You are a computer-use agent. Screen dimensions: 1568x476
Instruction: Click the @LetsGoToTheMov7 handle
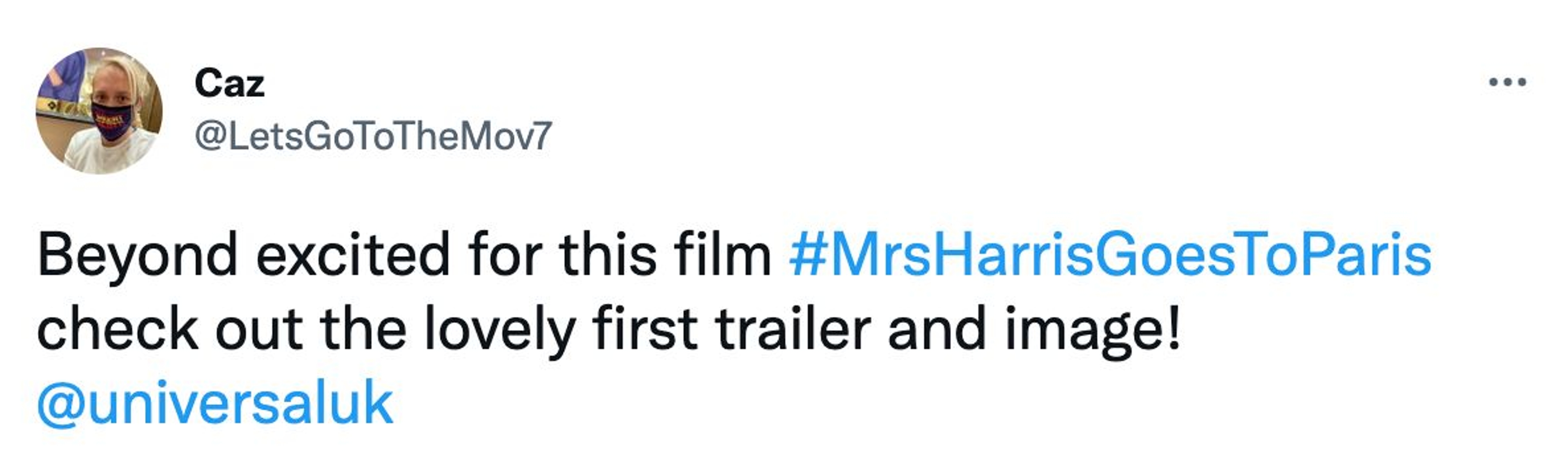(373, 136)
